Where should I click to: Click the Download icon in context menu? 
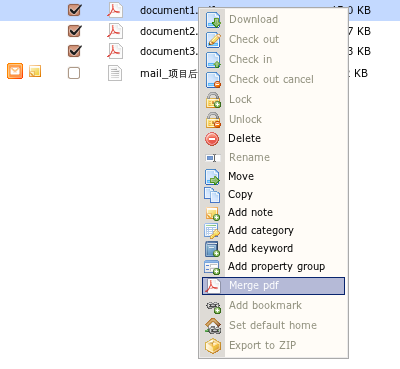click(x=213, y=20)
